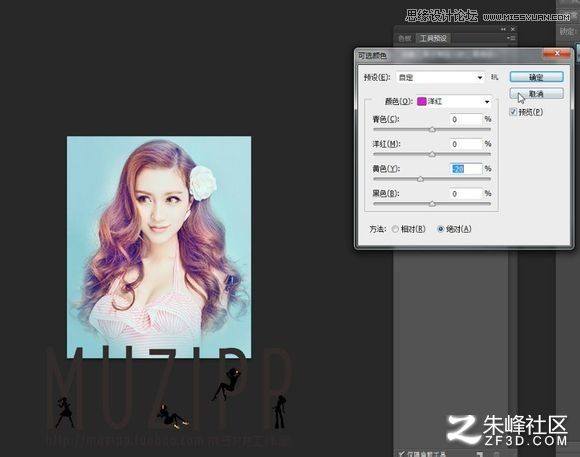The height and width of the screenshot is (457, 580).
Task: Select the 绝对(A) absolute radio button
Action: coord(441,229)
